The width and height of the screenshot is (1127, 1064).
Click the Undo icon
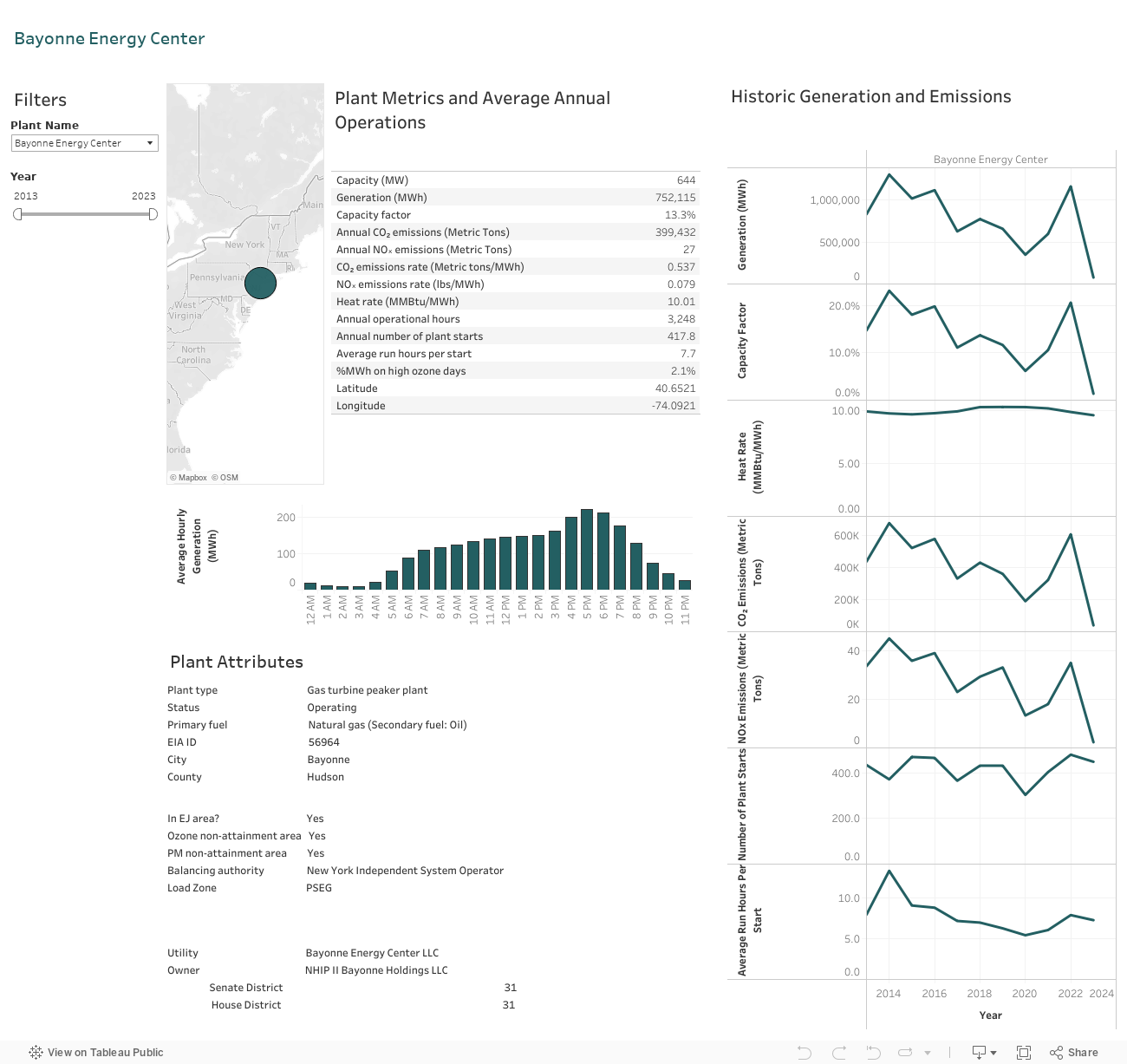[x=805, y=1053]
